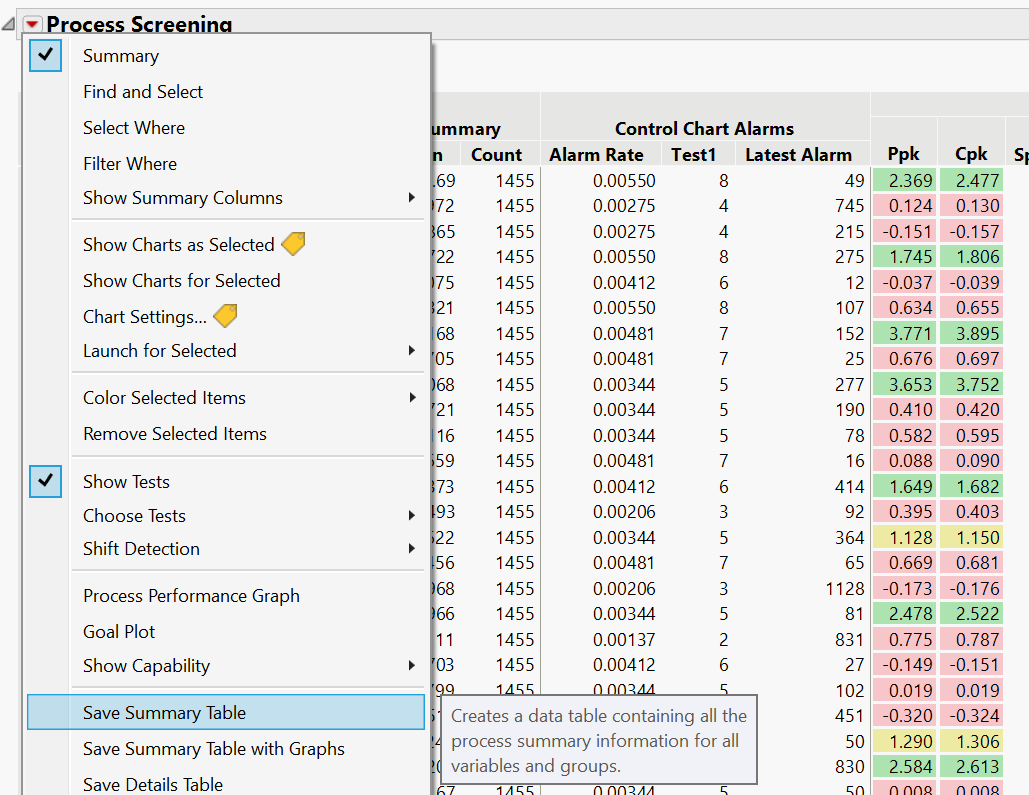The image size is (1029, 795).
Task: Select the Goal Plot menu entry
Action: tap(119, 631)
